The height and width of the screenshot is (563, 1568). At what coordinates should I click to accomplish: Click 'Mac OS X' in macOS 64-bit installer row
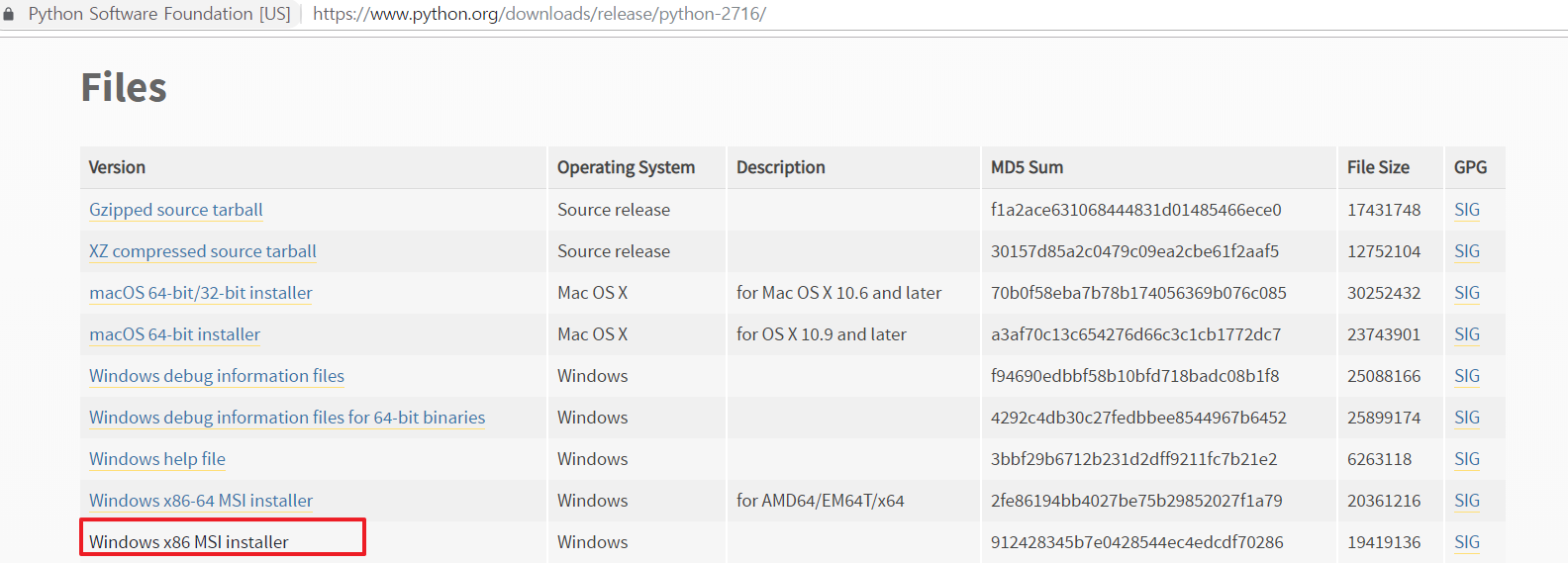click(x=593, y=334)
